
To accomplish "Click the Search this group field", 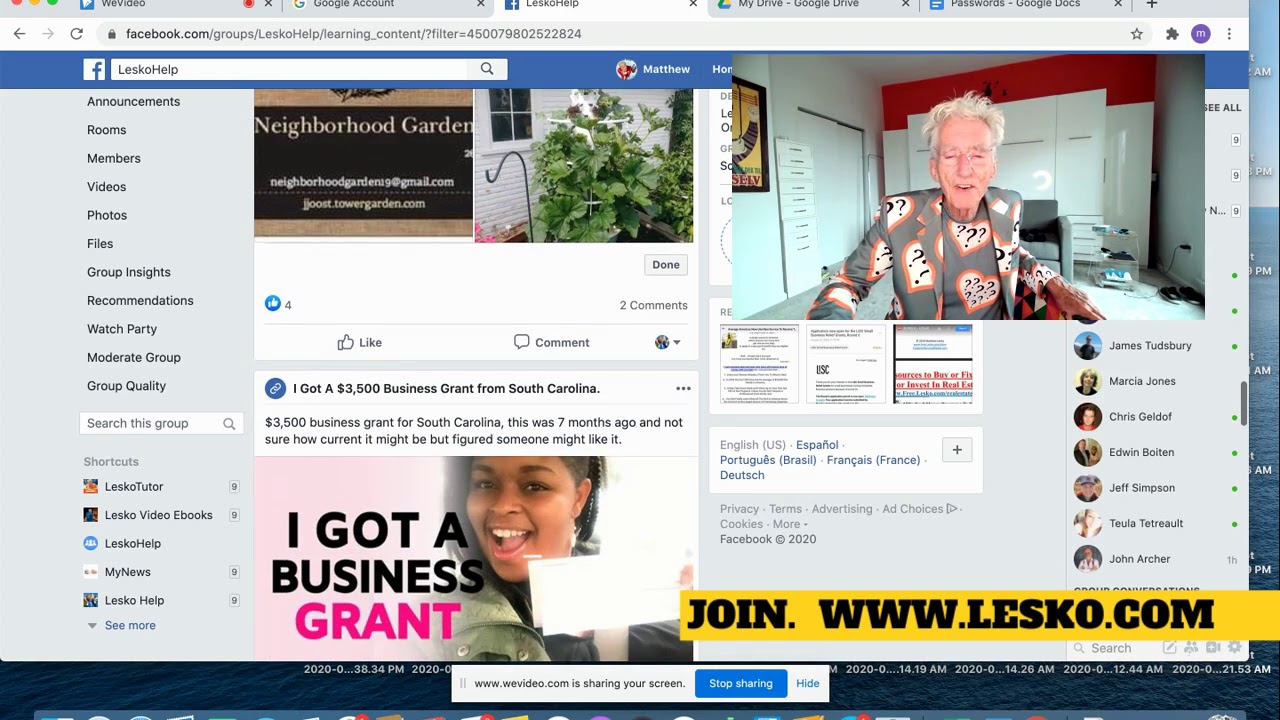I will point(160,424).
